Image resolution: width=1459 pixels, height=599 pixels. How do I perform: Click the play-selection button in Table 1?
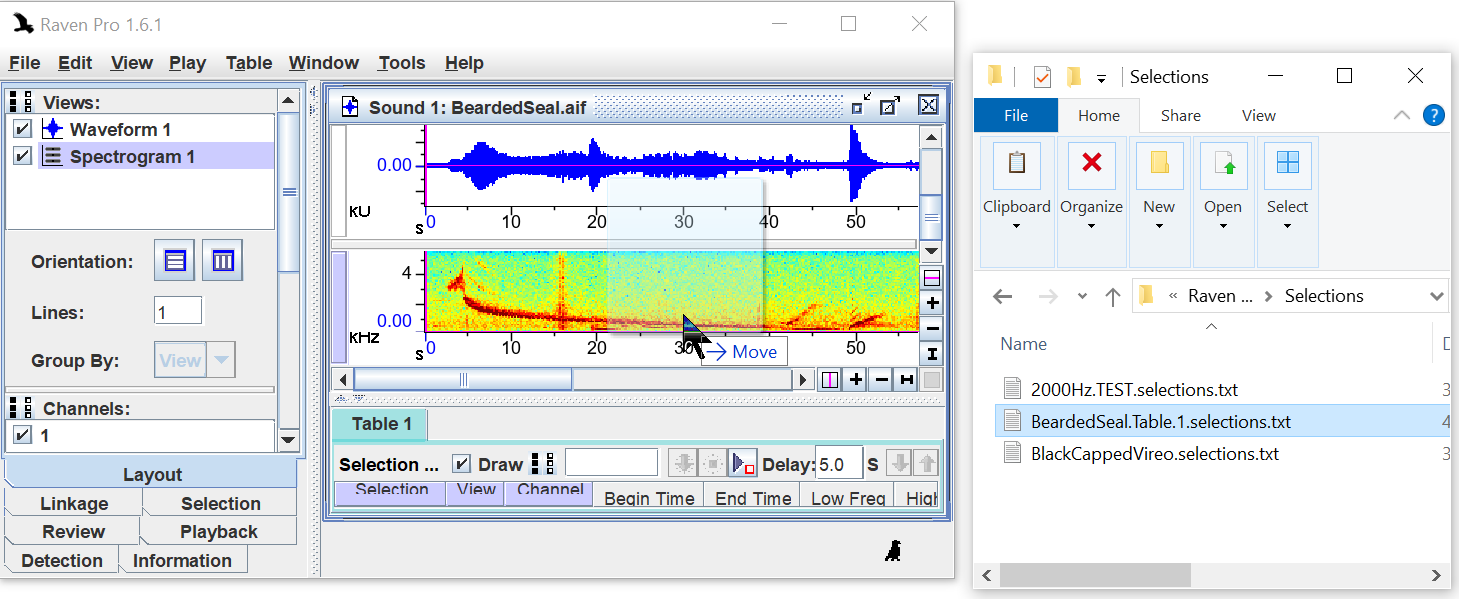[x=742, y=463]
